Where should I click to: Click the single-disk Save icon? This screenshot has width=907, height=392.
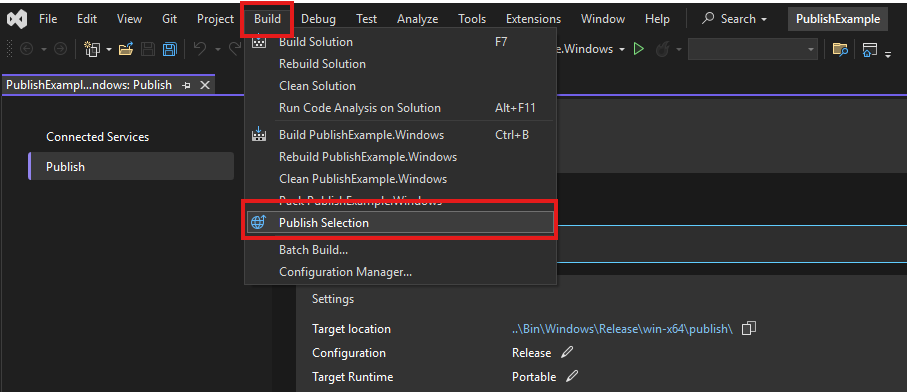pyautogui.click(x=148, y=49)
